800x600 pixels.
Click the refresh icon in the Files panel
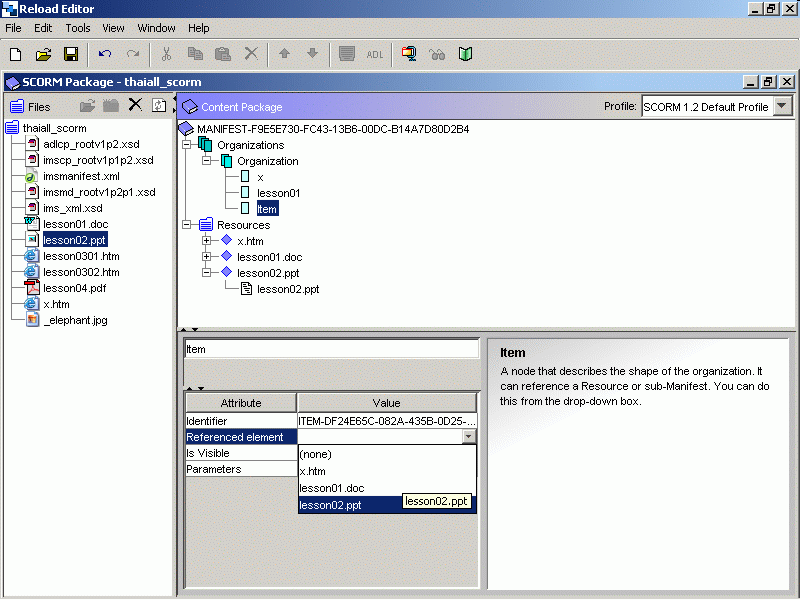pos(159,106)
